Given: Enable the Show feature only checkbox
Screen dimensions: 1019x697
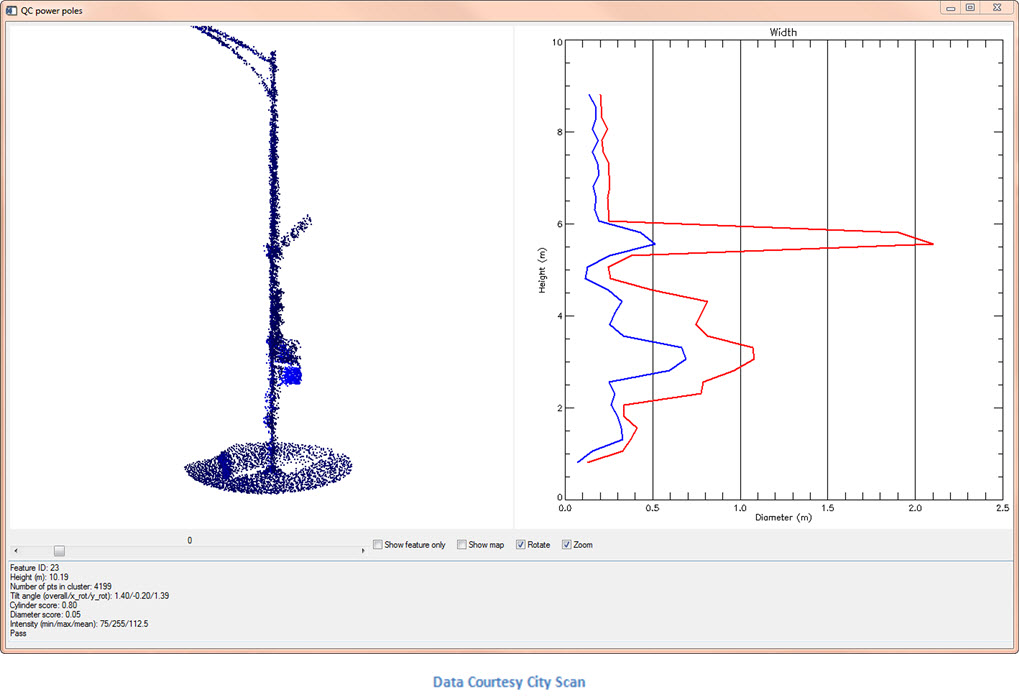Looking at the screenshot, I should coord(378,545).
